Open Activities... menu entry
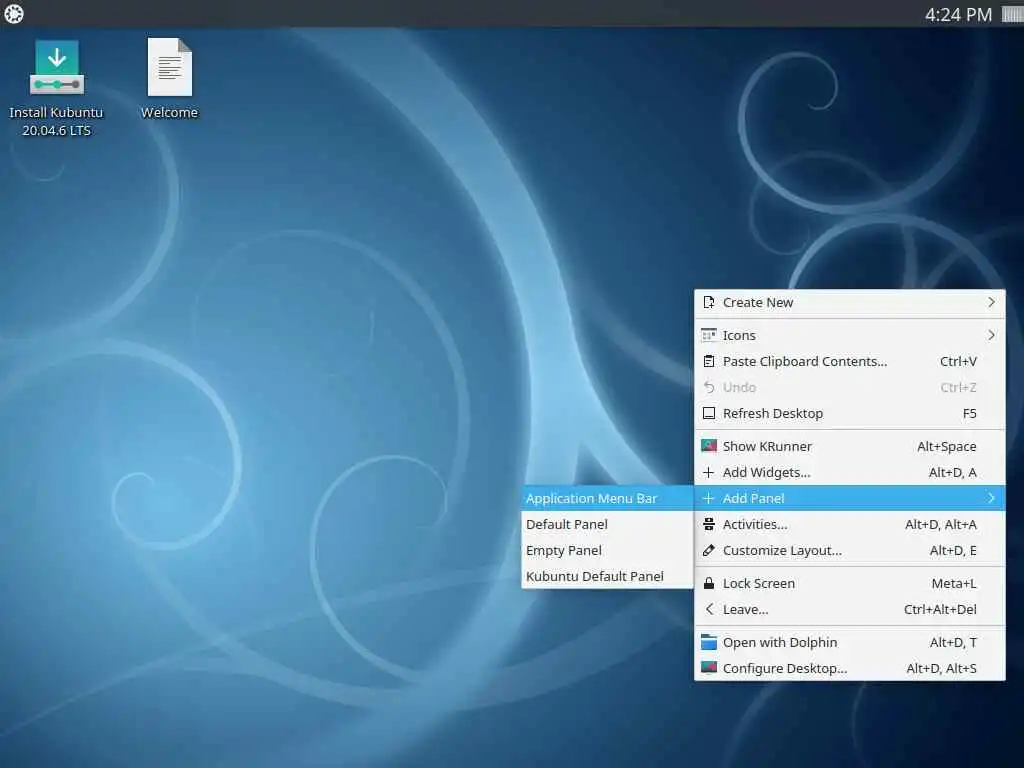Image resolution: width=1024 pixels, height=768 pixels. pos(850,524)
